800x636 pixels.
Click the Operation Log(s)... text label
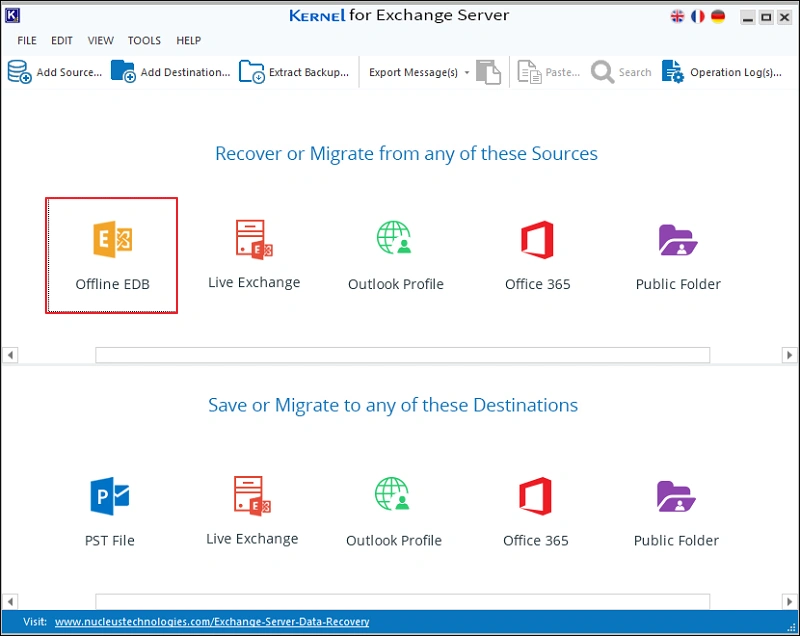click(736, 72)
